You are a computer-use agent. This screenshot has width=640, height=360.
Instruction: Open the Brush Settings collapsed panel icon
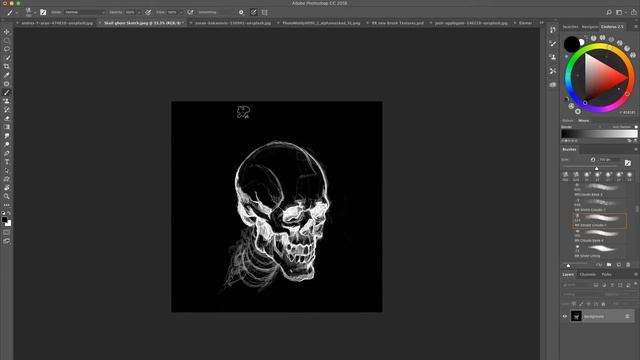tap(553, 43)
